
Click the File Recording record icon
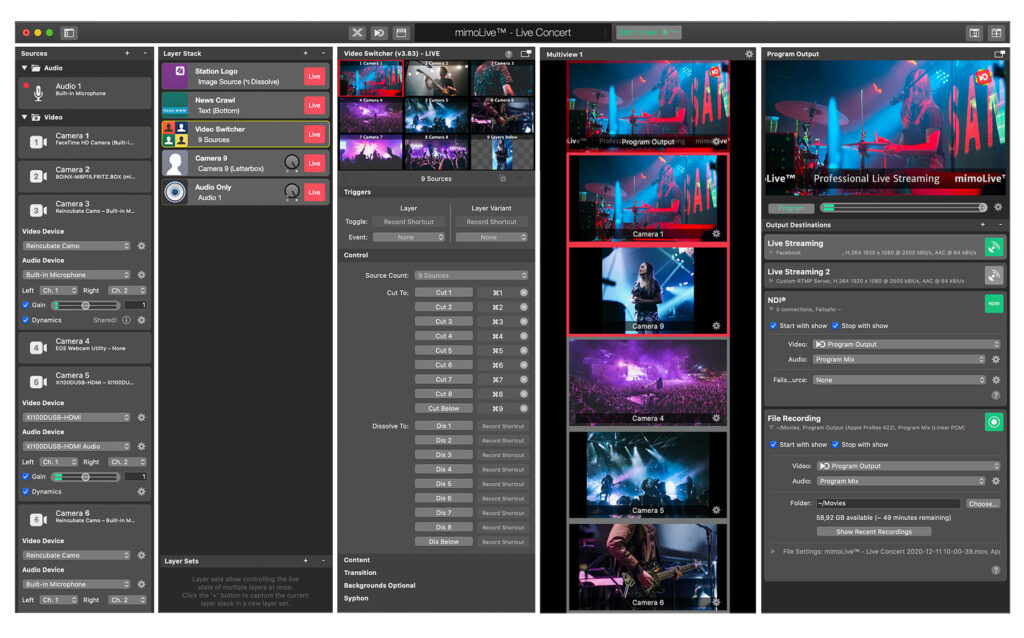point(993,422)
